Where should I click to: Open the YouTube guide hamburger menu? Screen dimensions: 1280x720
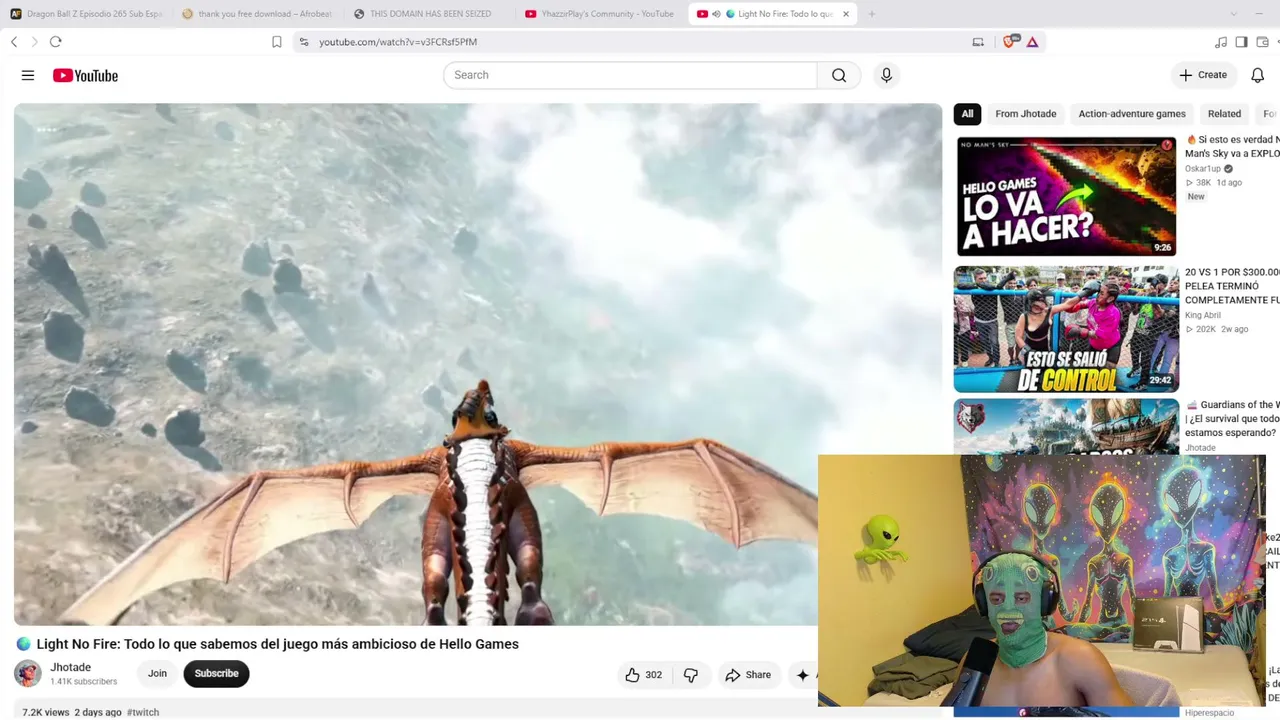(28, 75)
